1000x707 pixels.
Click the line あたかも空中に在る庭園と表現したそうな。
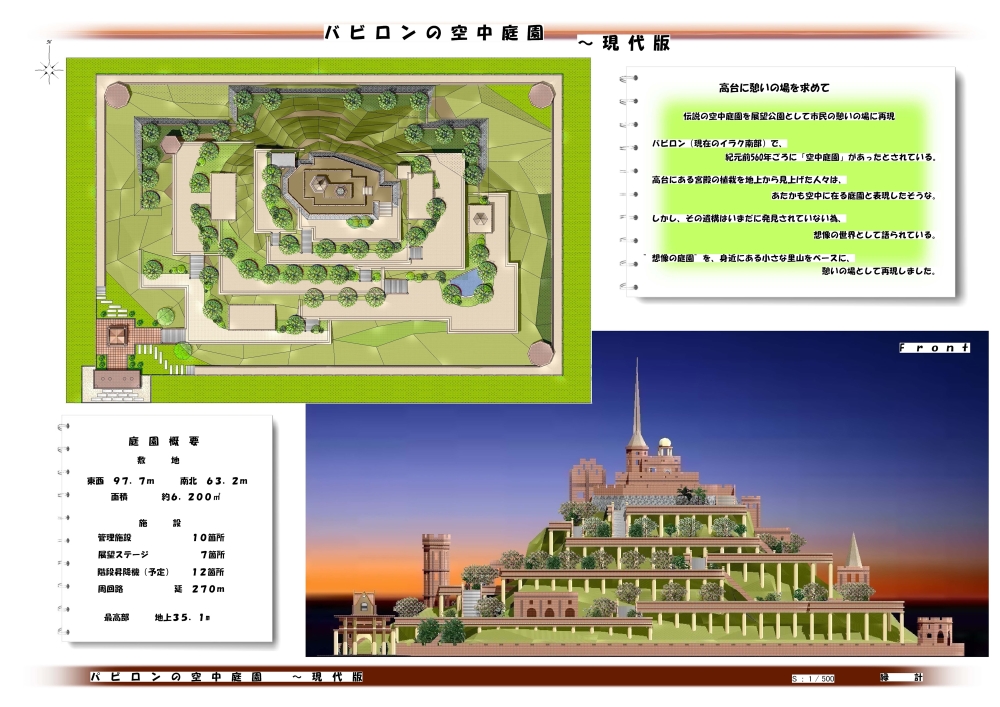click(853, 196)
